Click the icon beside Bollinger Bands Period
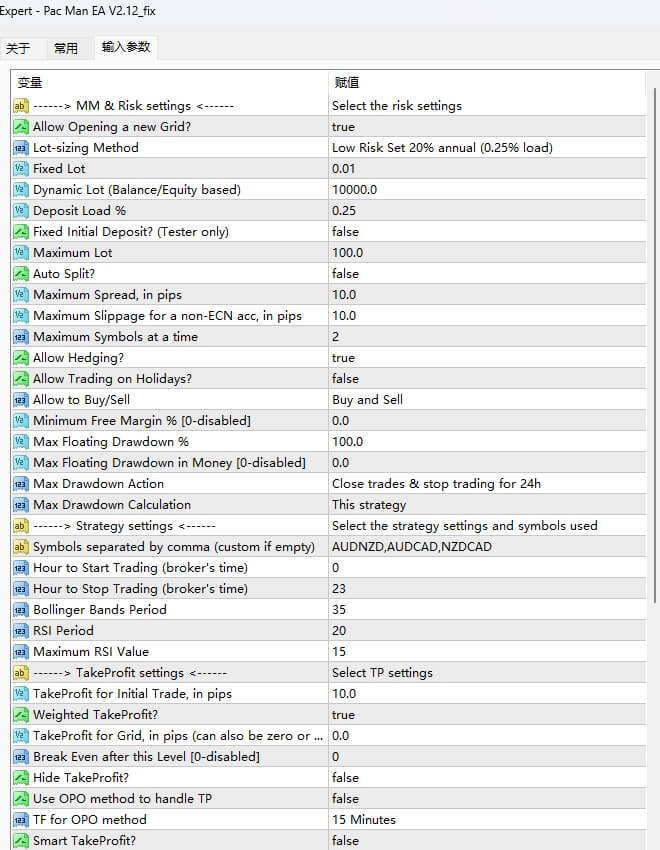The height and width of the screenshot is (850, 660). coord(21,610)
